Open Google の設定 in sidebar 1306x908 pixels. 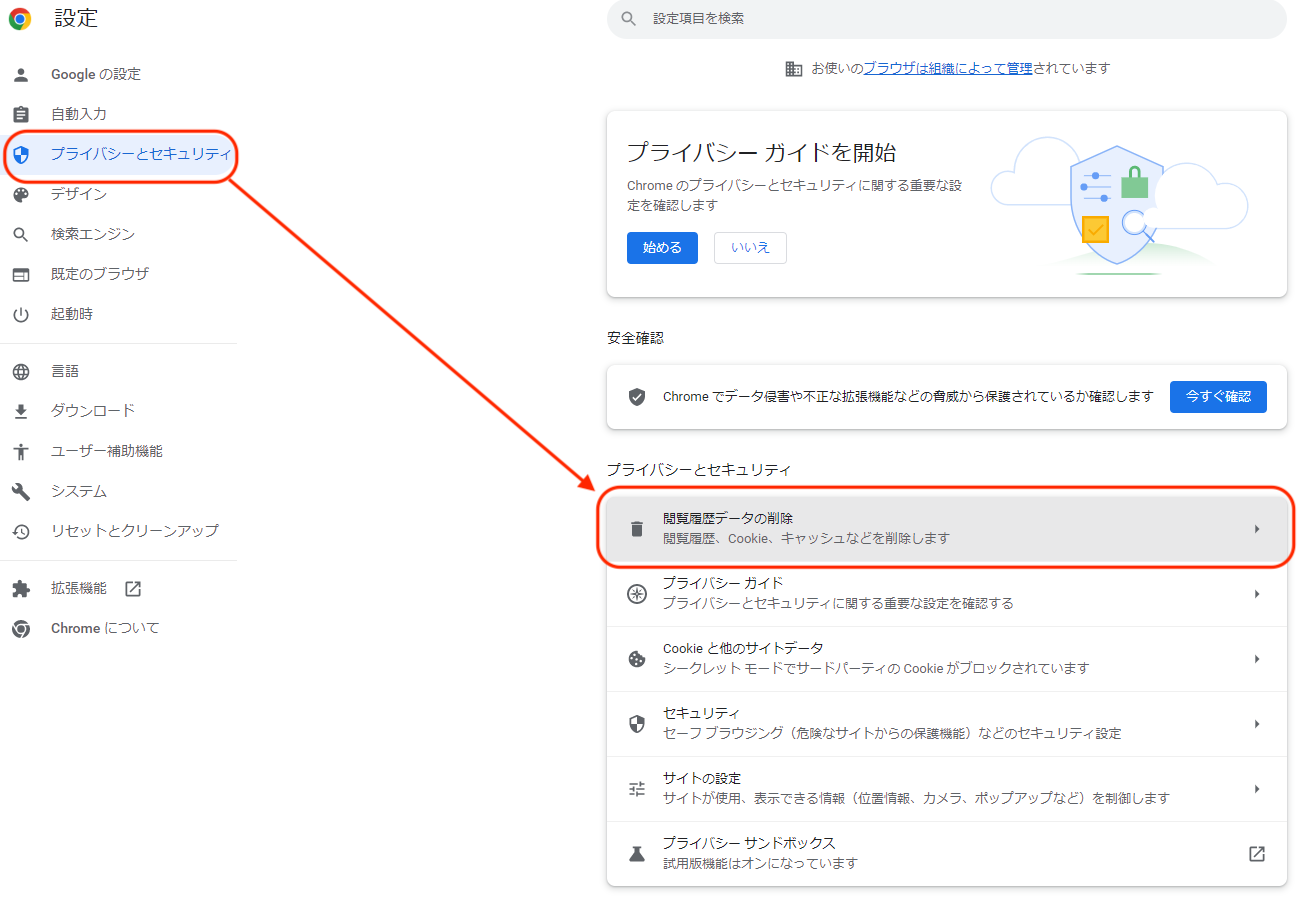coord(96,74)
